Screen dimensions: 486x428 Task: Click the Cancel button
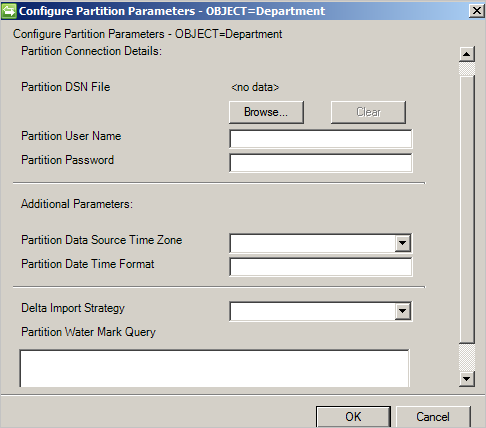[x=433, y=417]
